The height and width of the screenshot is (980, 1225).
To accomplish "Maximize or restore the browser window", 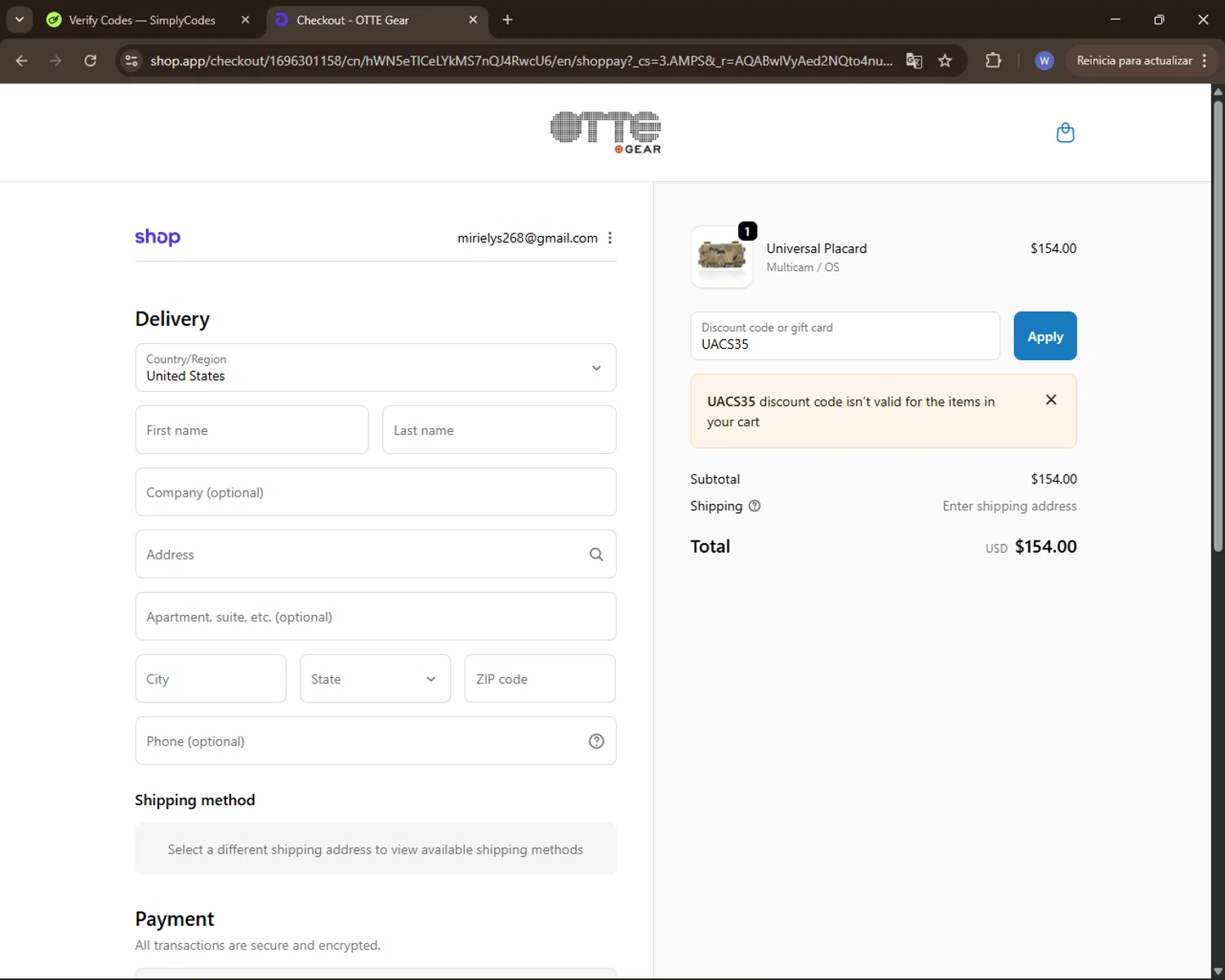I will pos(1159,20).
